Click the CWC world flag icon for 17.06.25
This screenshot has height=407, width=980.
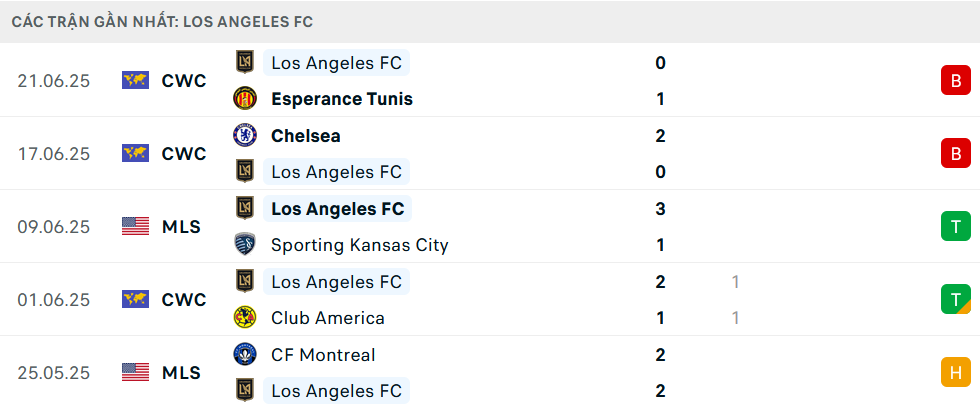[136, 153]
